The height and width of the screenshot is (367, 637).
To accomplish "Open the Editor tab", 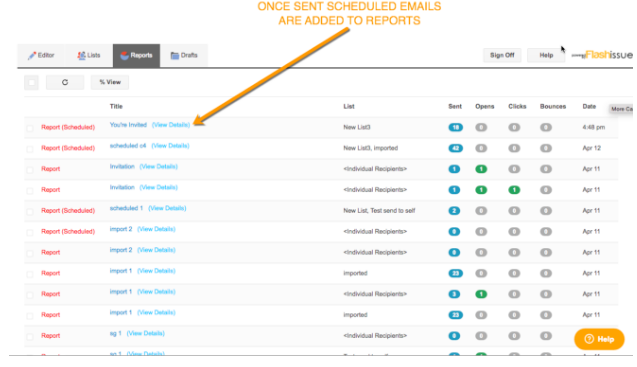I will pos(41,55).
